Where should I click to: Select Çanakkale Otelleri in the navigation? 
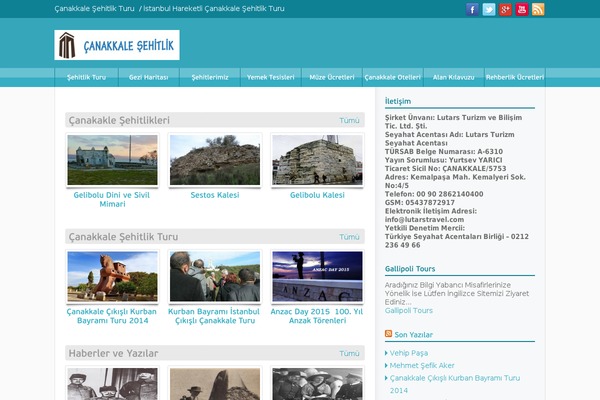coord(393,77)
